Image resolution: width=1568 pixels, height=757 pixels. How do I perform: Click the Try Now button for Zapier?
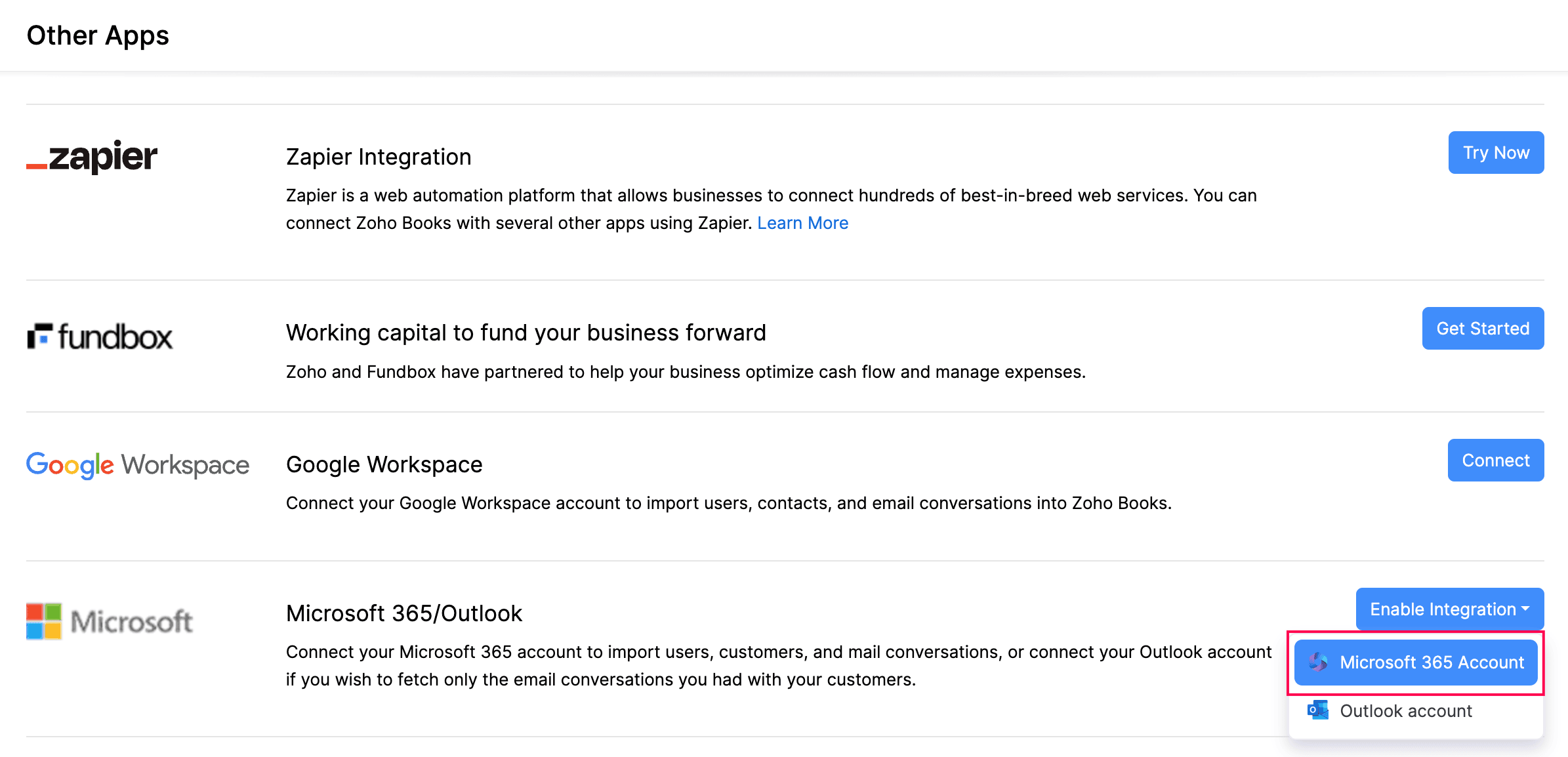point(1495,152)
